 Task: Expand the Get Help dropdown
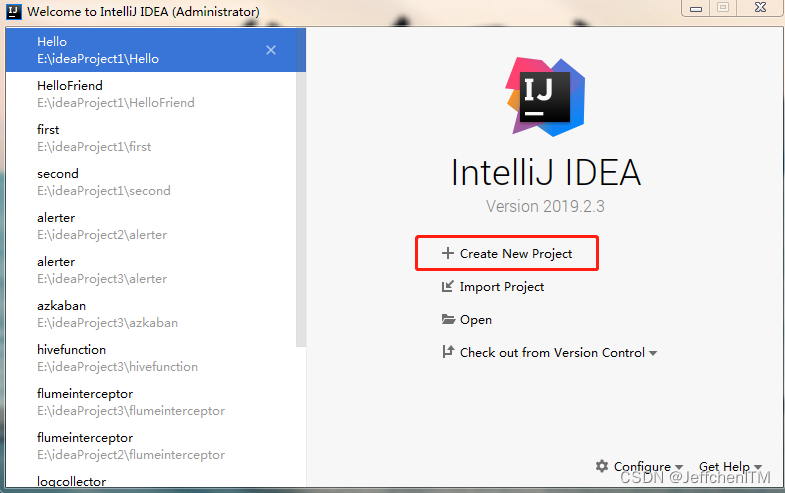click(730, 466)
